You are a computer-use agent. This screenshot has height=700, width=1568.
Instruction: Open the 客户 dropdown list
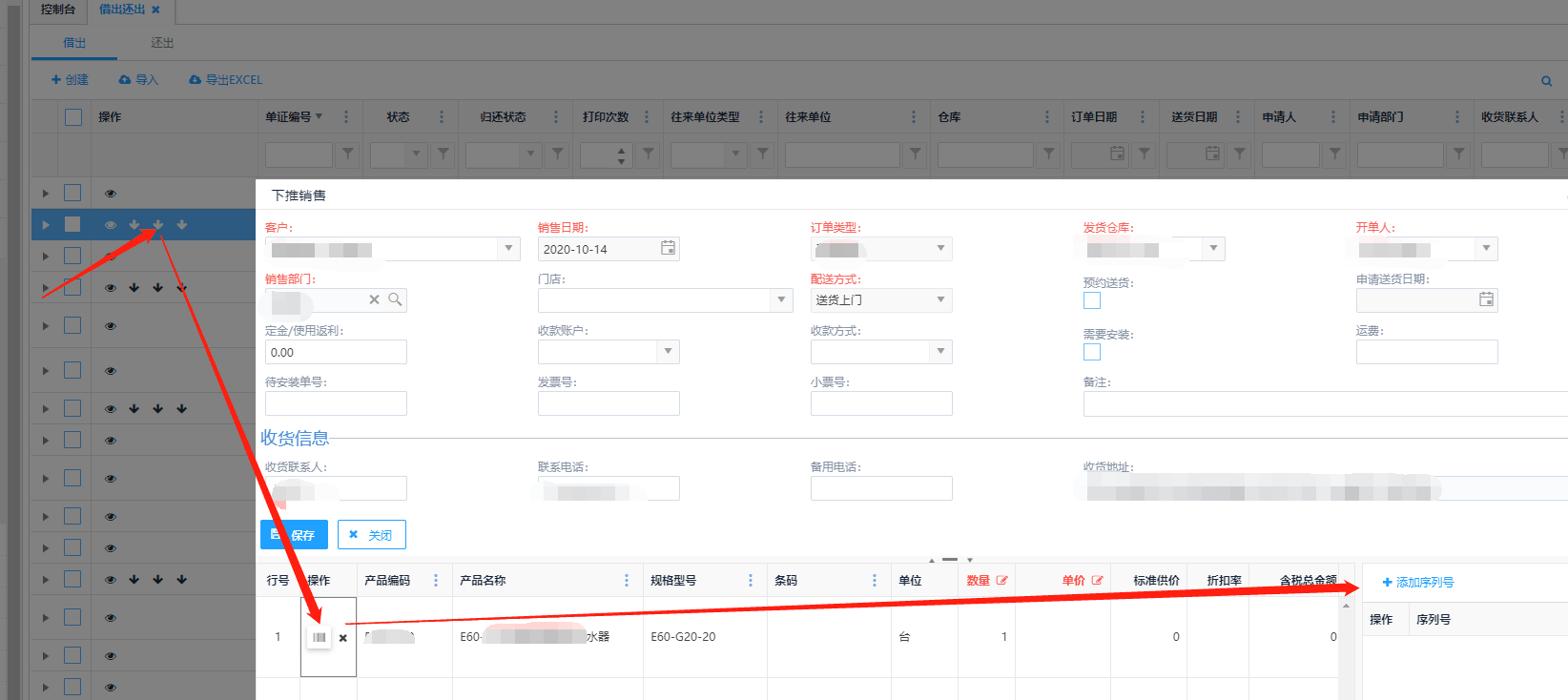(508, 248)
